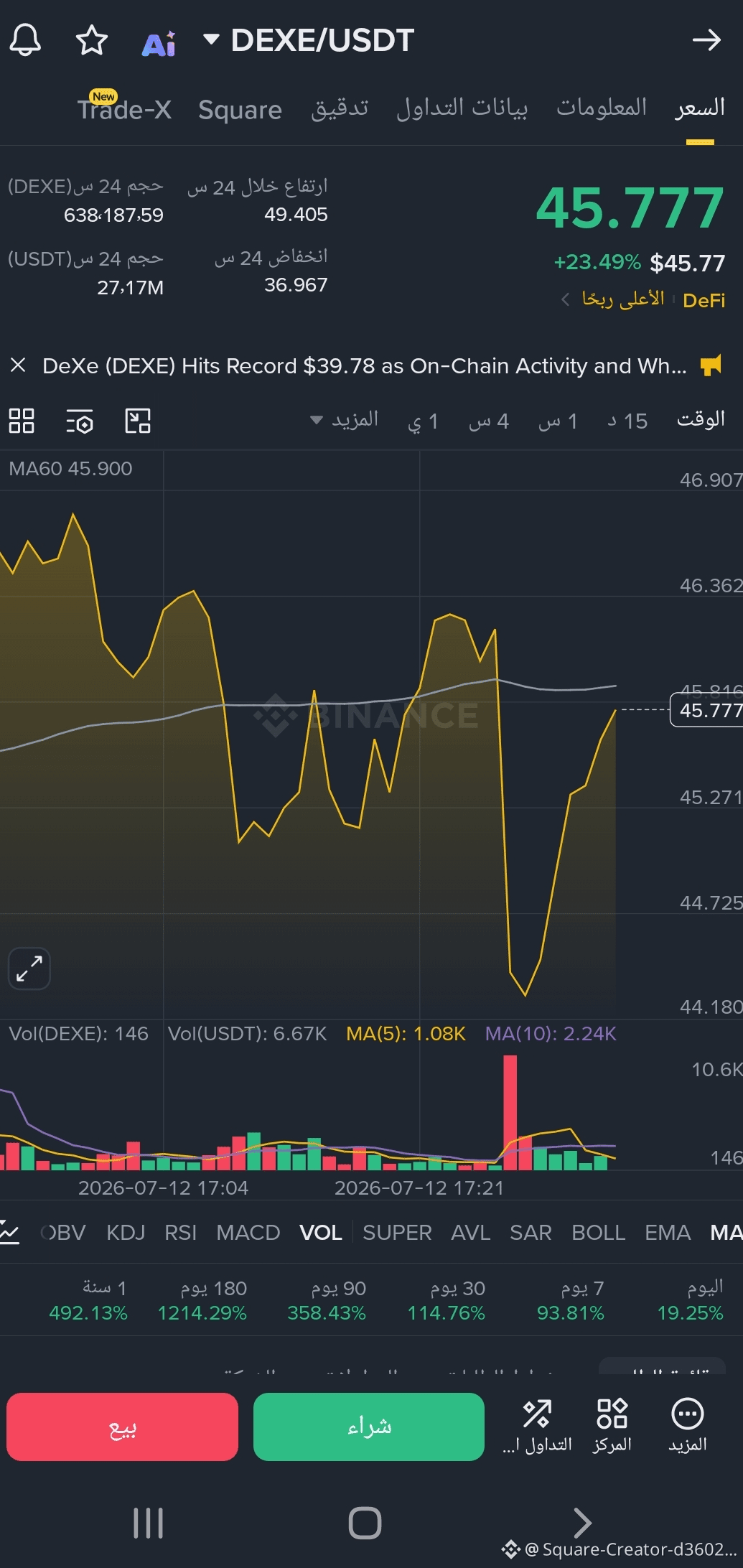Tap the forward arrow at top right
This screenshot has height=1568, width=743.
[706, 40]
